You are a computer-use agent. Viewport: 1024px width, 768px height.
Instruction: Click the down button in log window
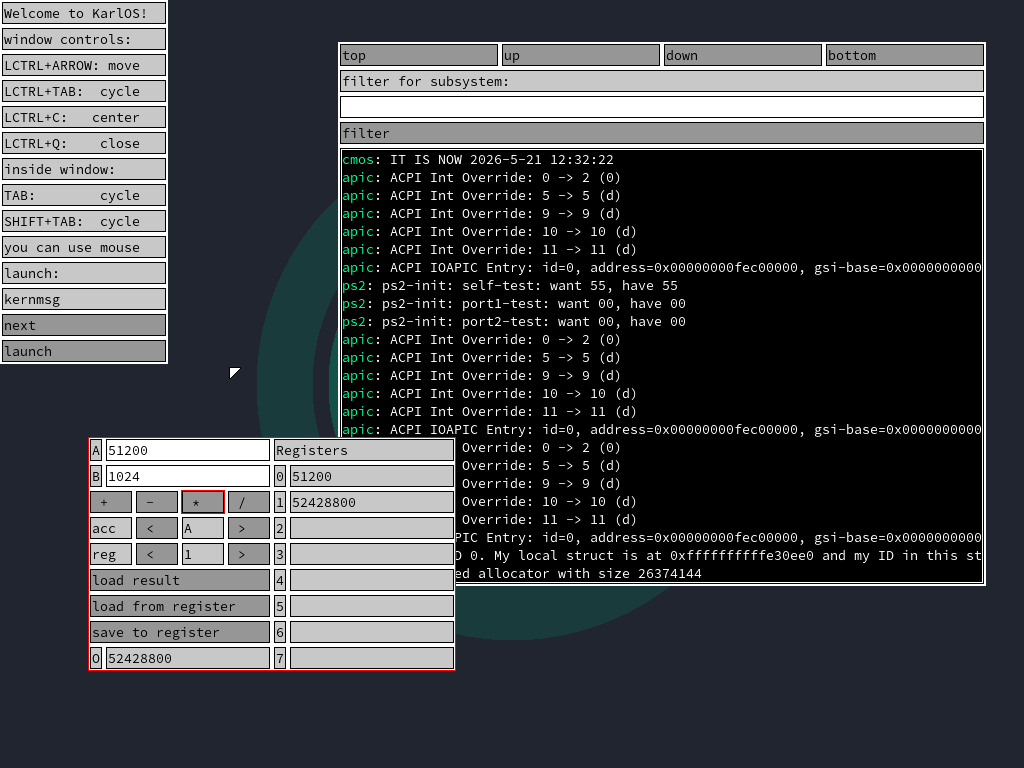tap(743, 56)
